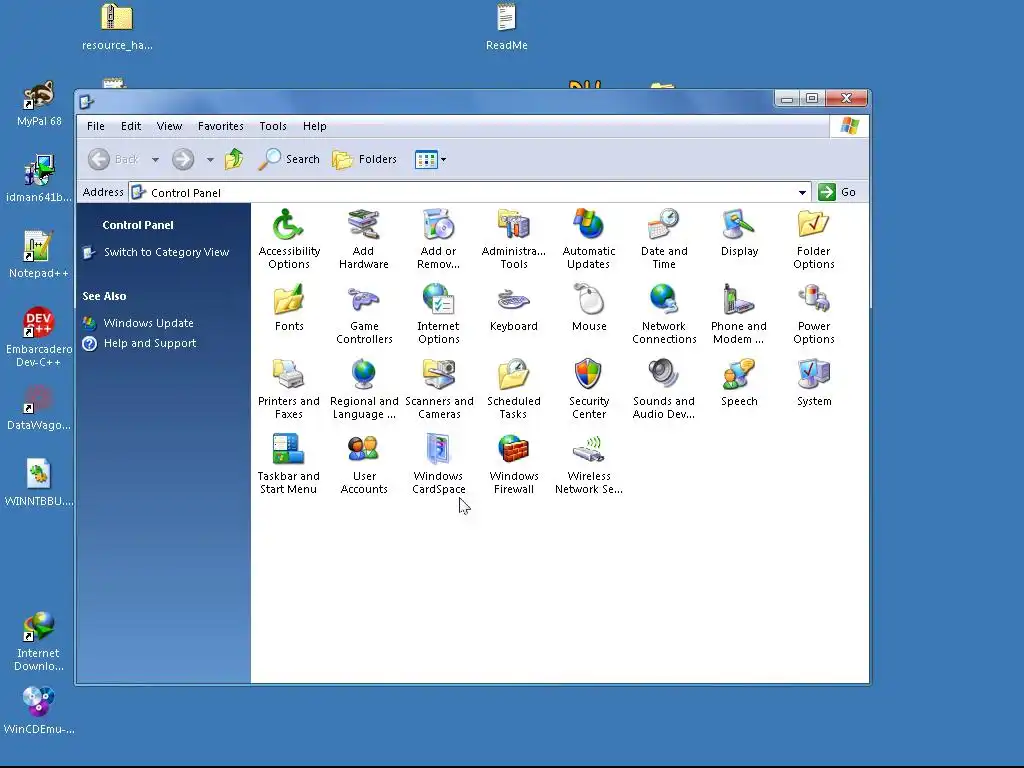Click the Search toolbar button
The image size is (1024, 768).
(x=289, y=159)
